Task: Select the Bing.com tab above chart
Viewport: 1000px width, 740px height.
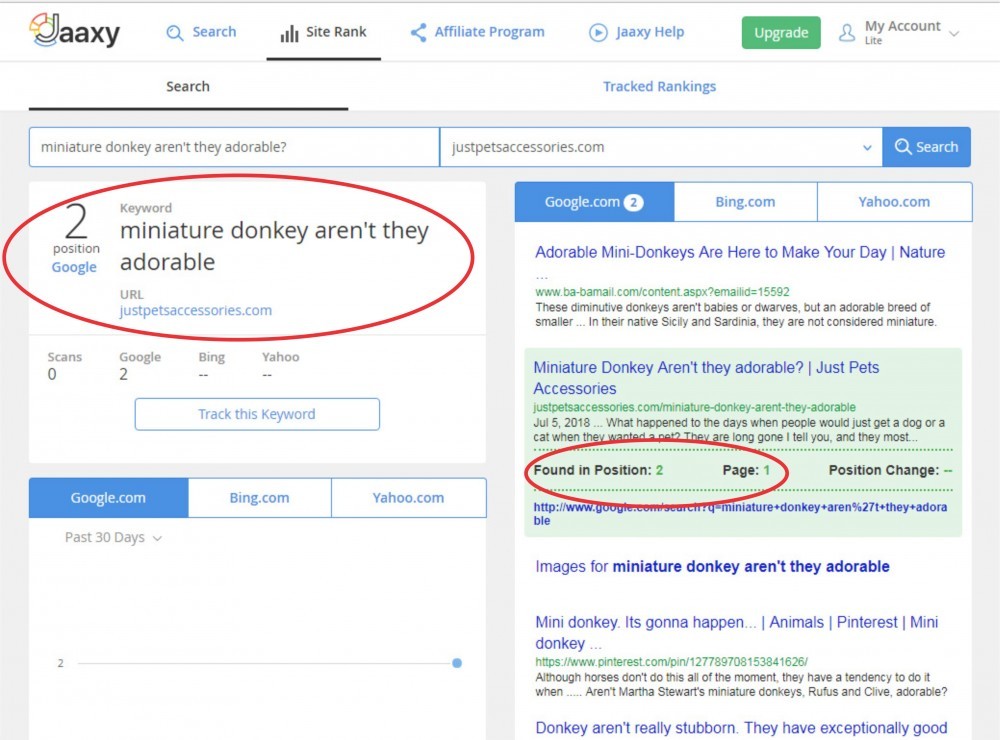Action: tap(260, 498)
